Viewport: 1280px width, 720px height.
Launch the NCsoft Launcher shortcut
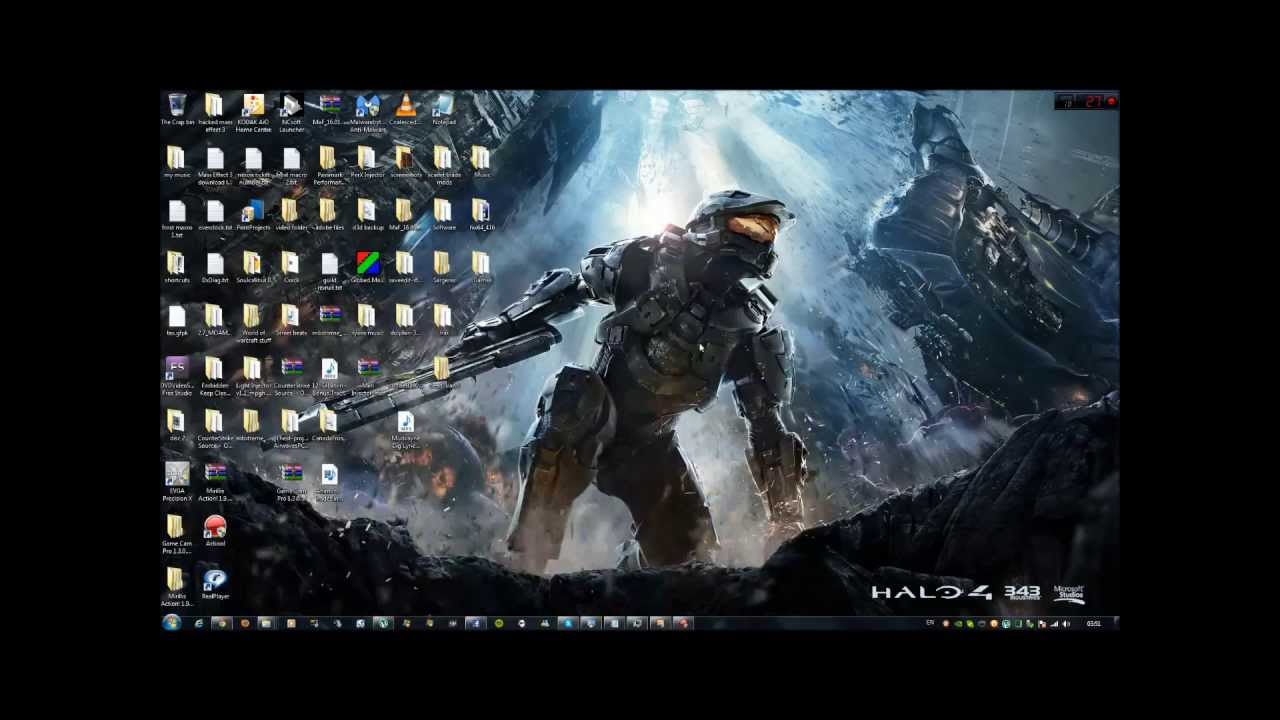(291, 110)
